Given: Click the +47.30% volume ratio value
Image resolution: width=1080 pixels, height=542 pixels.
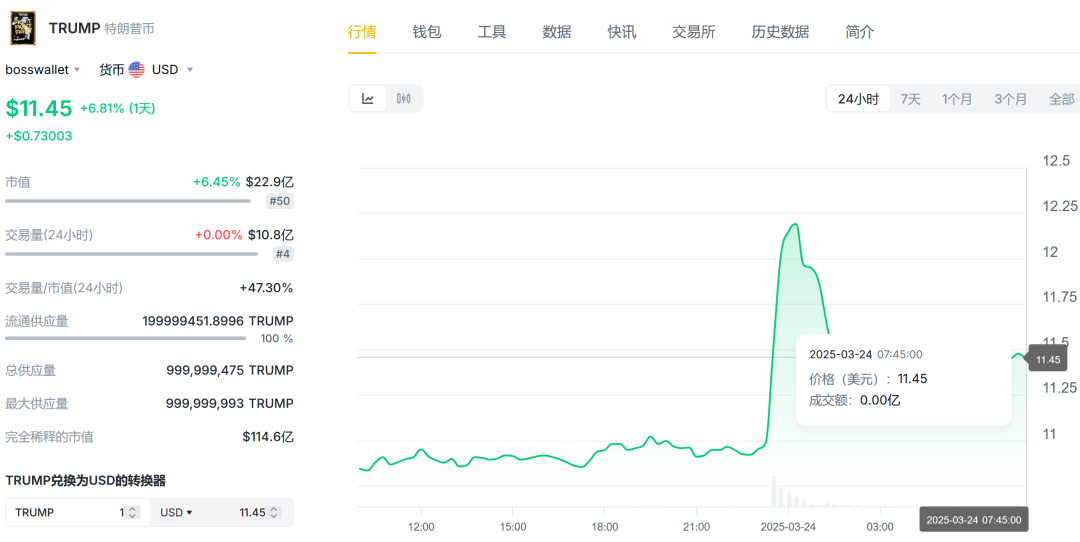Looking at the screenshot, I should pyautogui.click(x=267, y=288).
